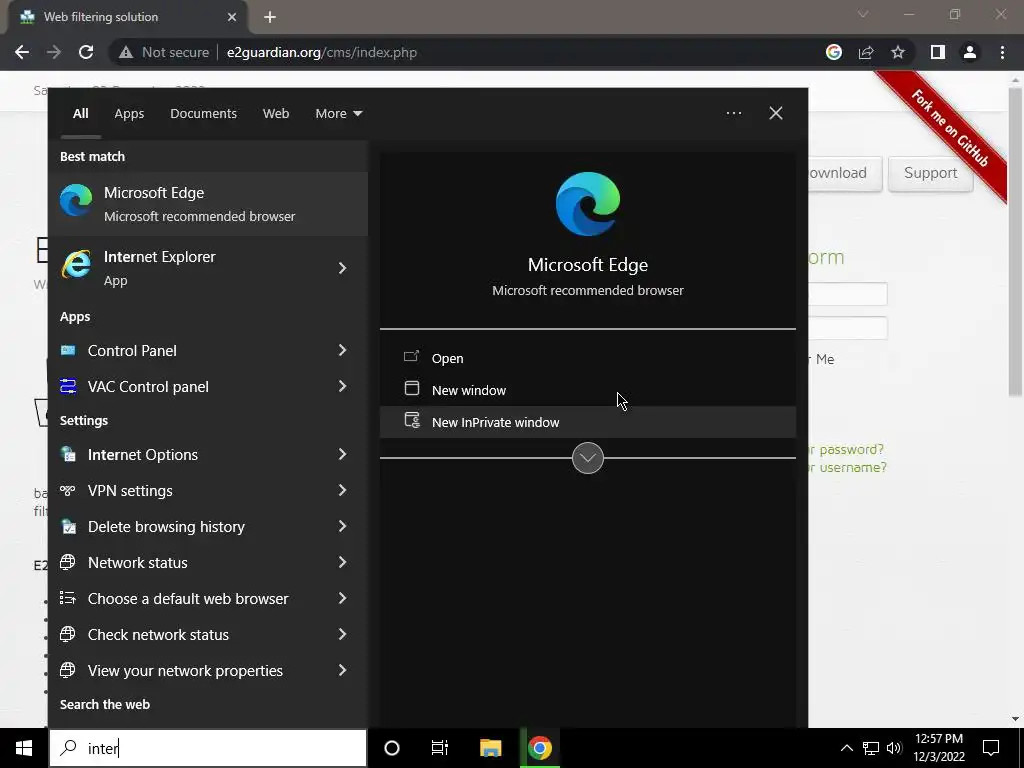Show hidden tray icons arrow
Viewport: 1024px width, 768px height.
click(x=846, y=748)
